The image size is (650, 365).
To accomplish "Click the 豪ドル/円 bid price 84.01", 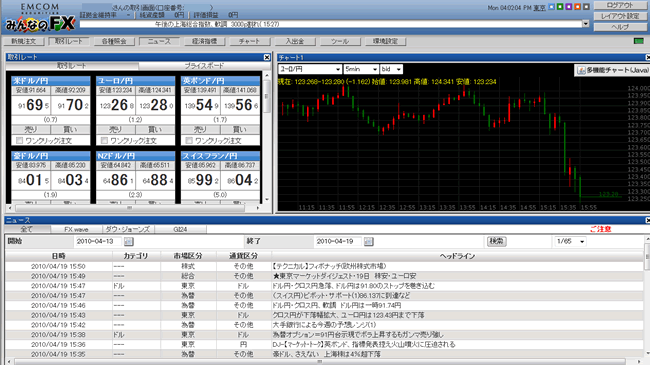I will (x=32, y=180).
